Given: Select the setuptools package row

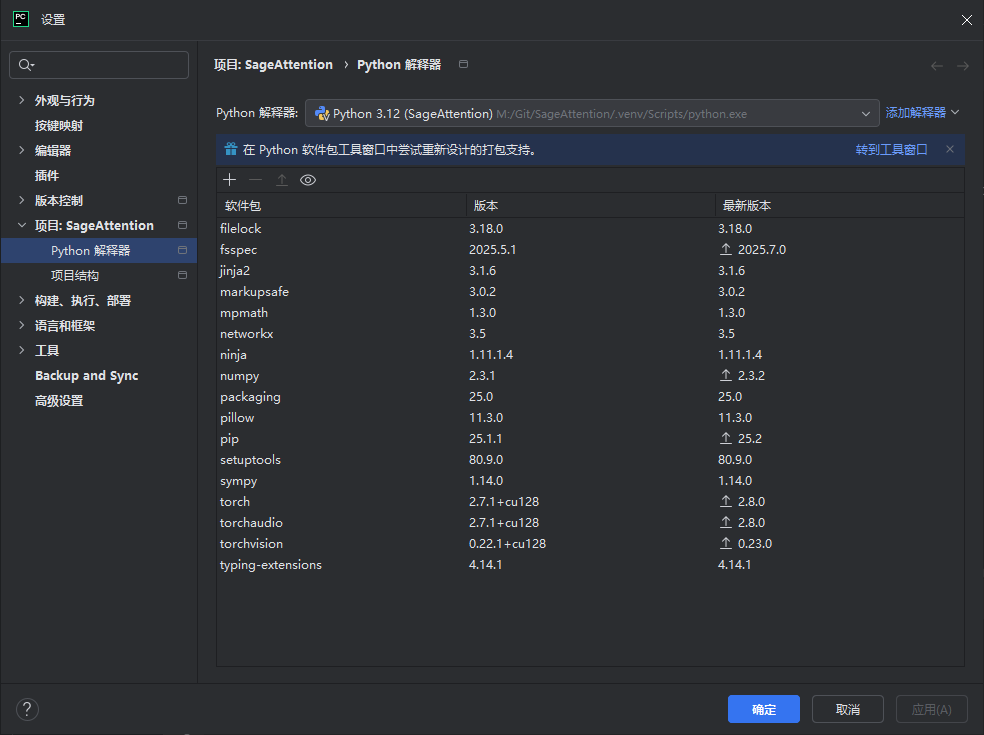Looking at the screenshot, I should coord(591,459).
